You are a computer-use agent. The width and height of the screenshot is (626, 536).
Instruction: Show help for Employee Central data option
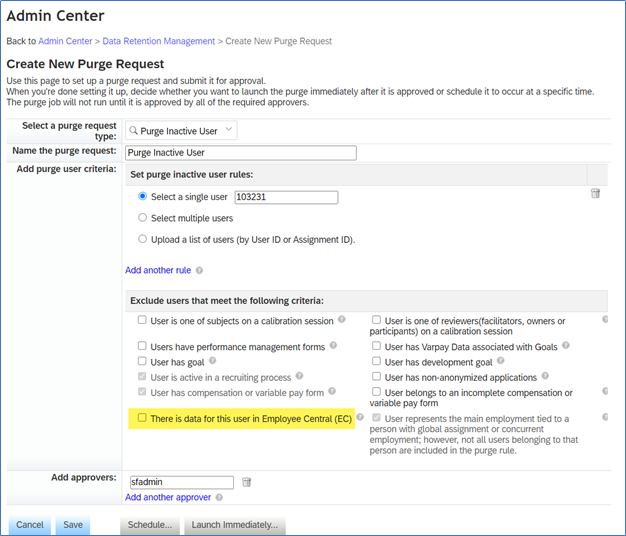pos(360,417)
